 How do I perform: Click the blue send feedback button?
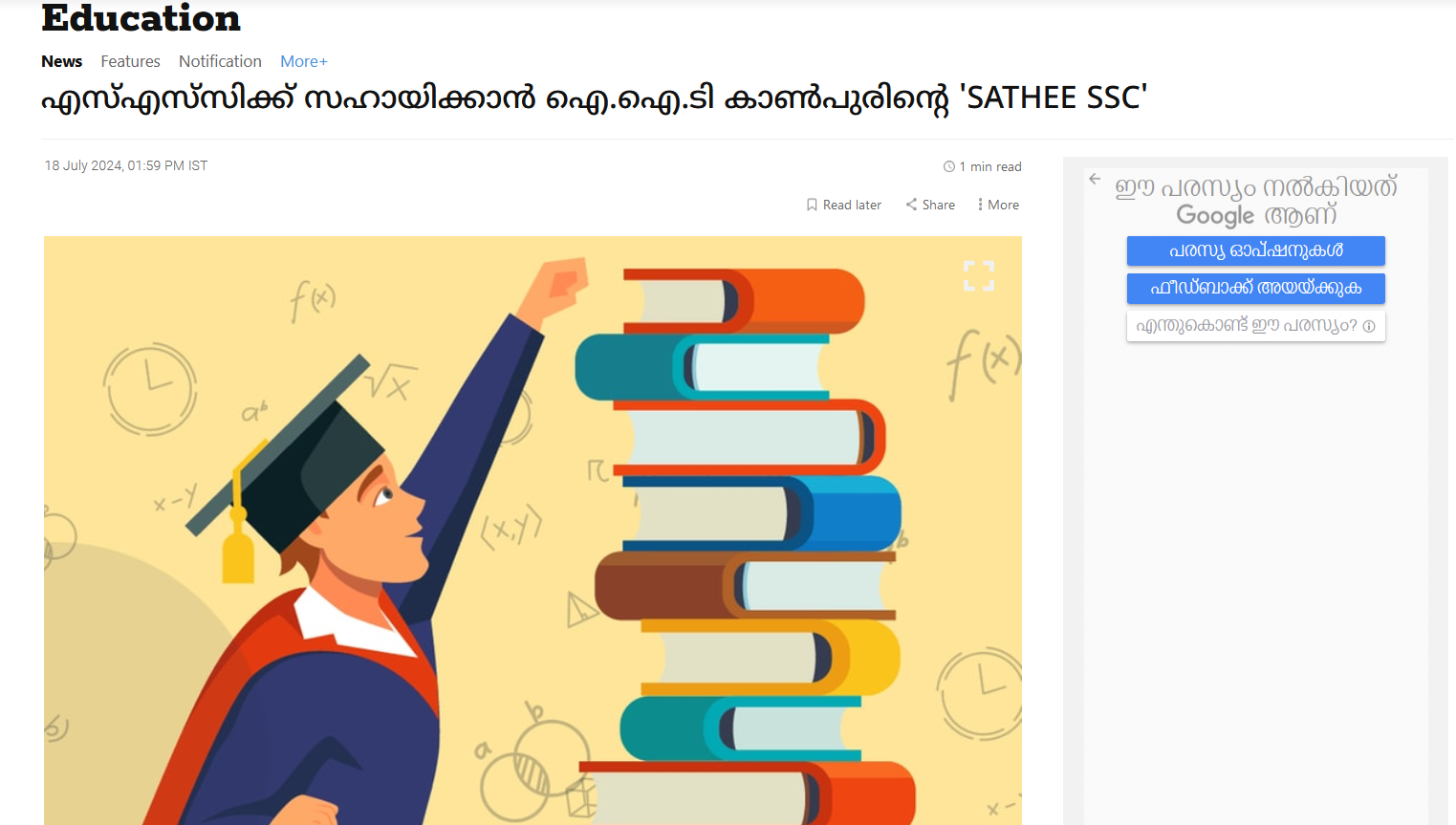1256,288
